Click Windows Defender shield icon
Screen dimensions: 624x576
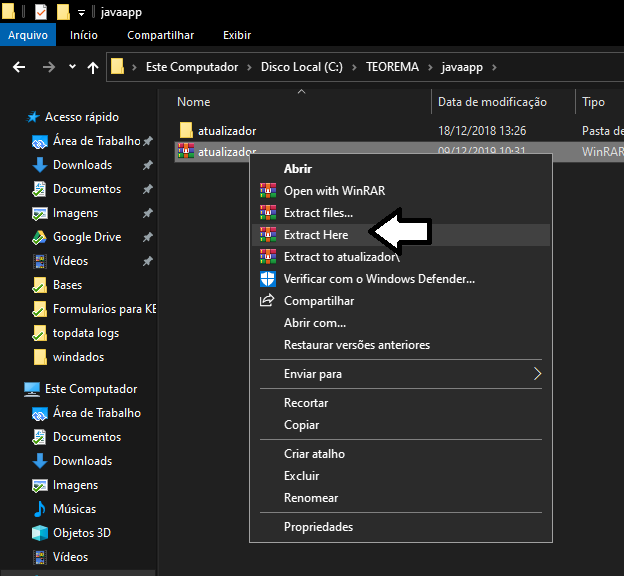(x=268, y=279)
